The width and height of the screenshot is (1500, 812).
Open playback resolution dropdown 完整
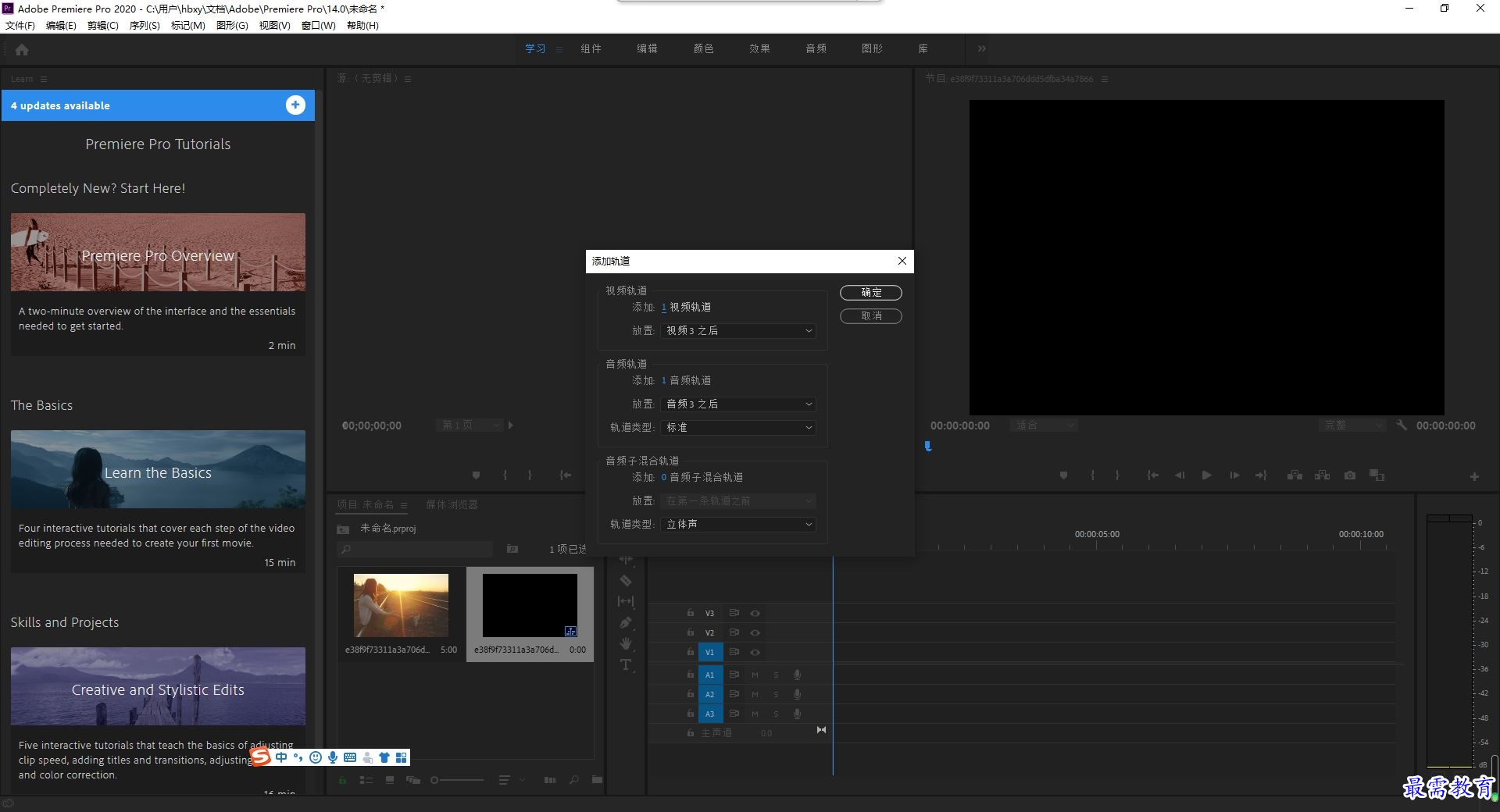(1352, 426)
